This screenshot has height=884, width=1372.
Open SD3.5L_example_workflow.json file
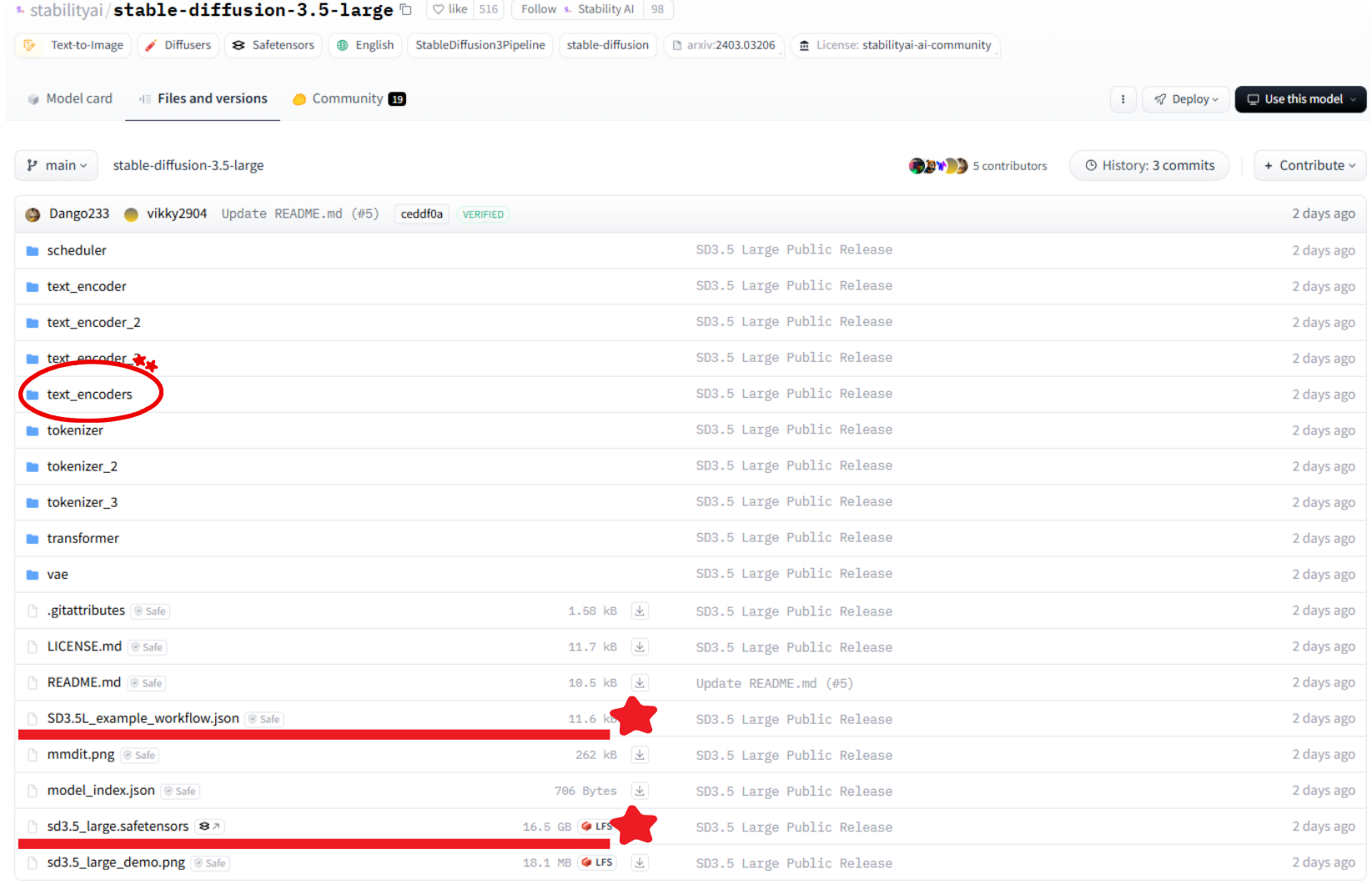click(143, 718)
